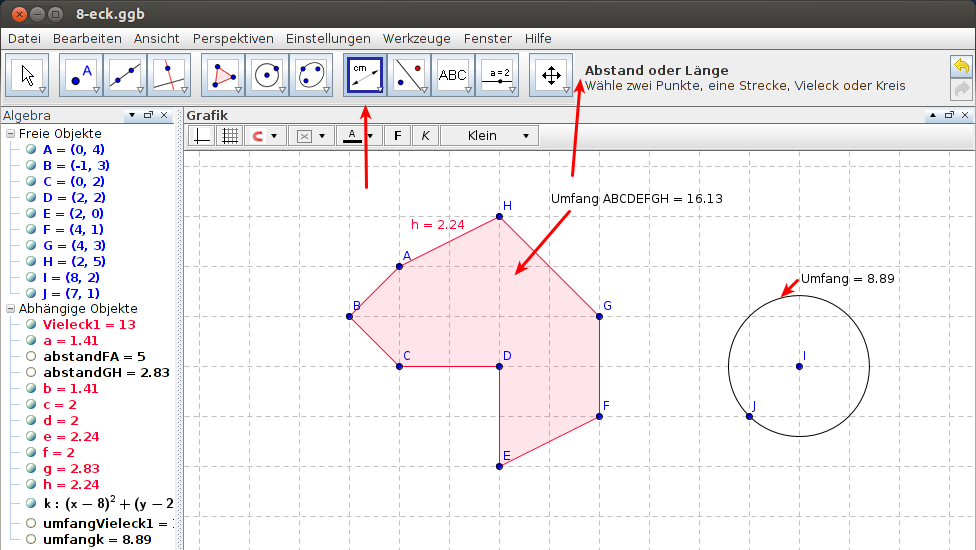This screenshot has height=550, width=976.
Task: Click the Insert Text ABC tool
Action: [x=453, y=75]
